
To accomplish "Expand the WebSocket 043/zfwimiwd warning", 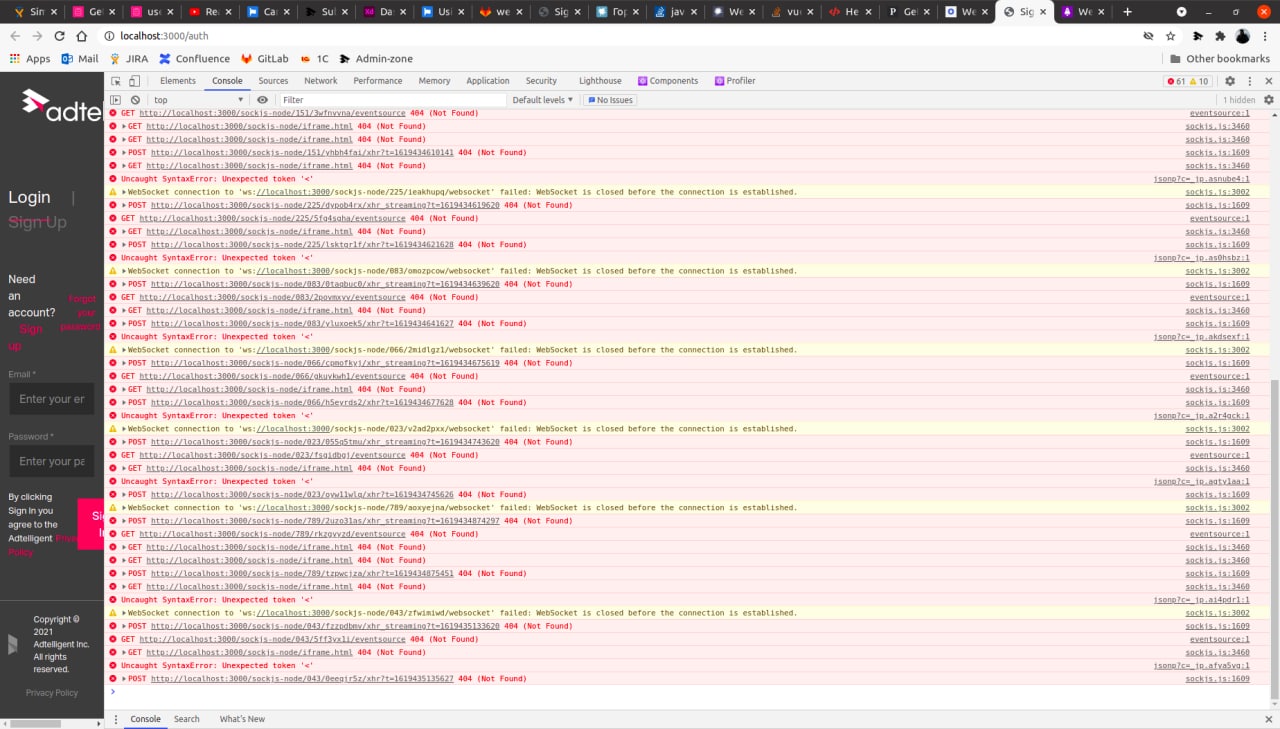I will 124,613.
